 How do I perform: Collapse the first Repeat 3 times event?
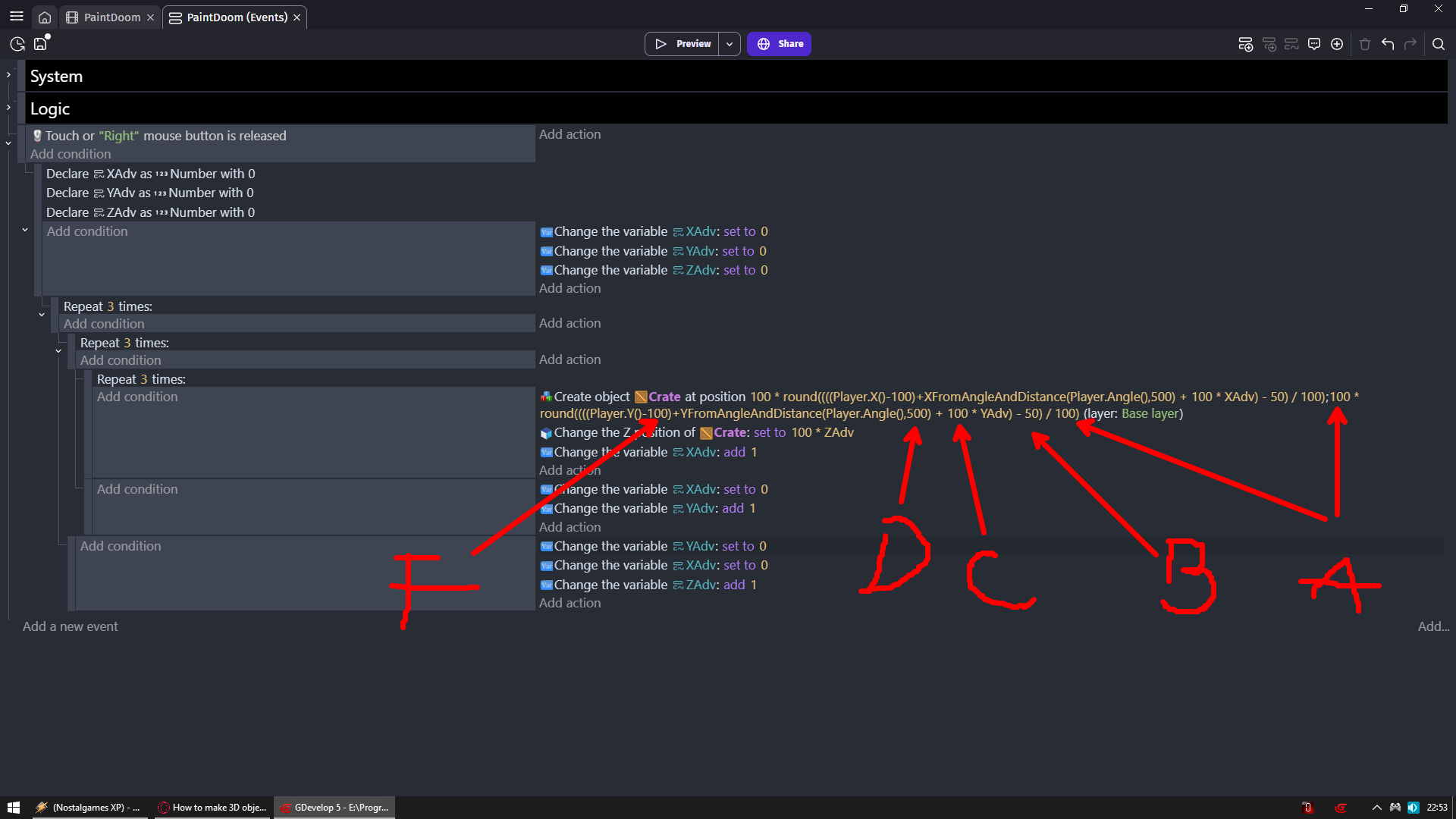click(42, 315)
